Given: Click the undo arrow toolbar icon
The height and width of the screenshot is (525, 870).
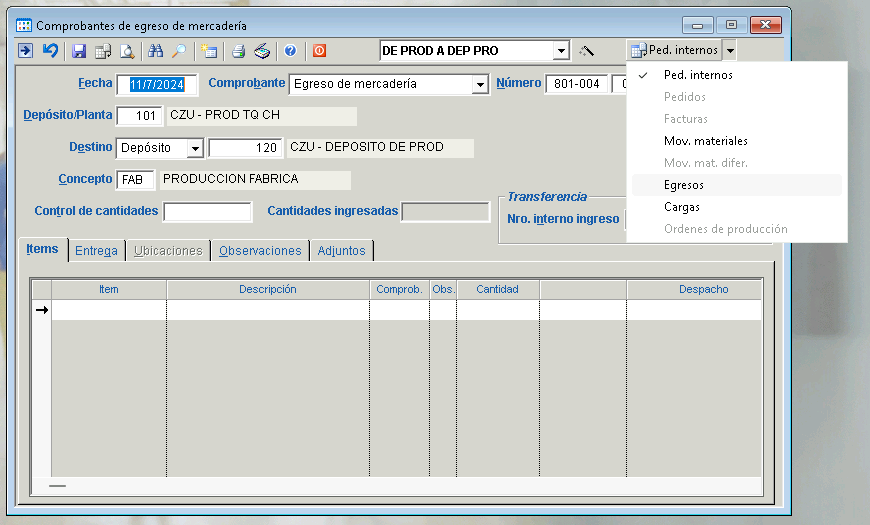Looking at the screenshot, I should tap(49, 51).
